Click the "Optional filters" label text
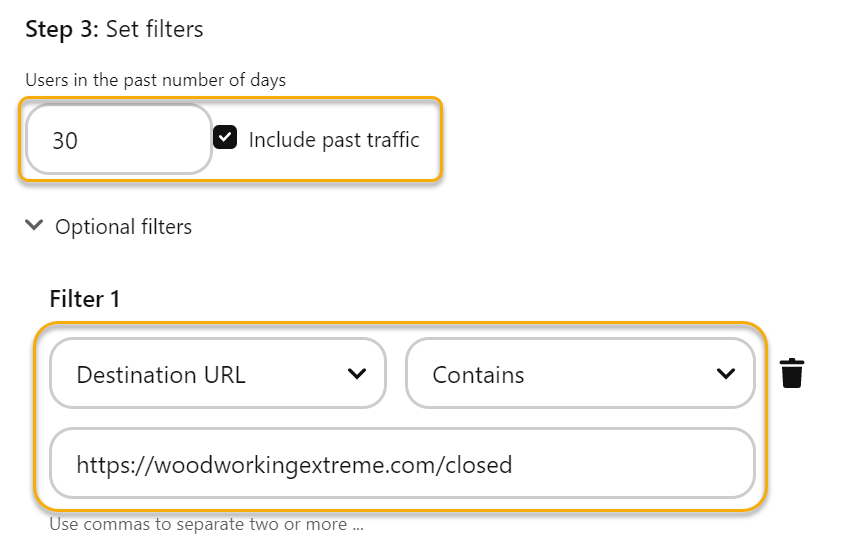845x549 pixels. click(x=123, y=227)
